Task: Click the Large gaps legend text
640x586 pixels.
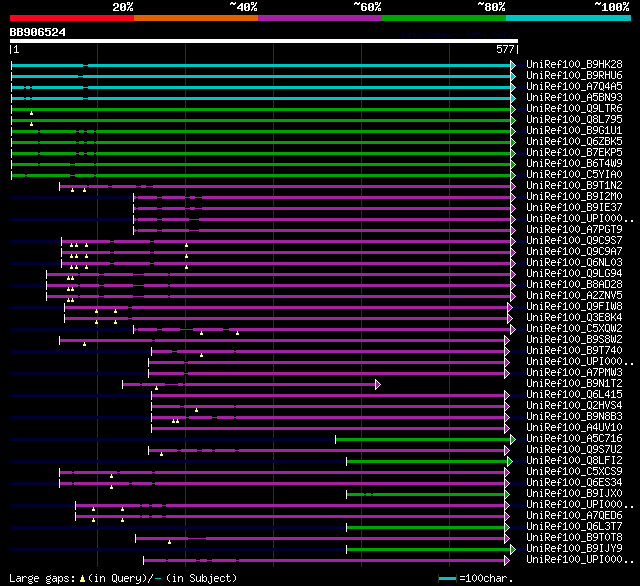Action: pyautogui.click(x=123, y=578)
